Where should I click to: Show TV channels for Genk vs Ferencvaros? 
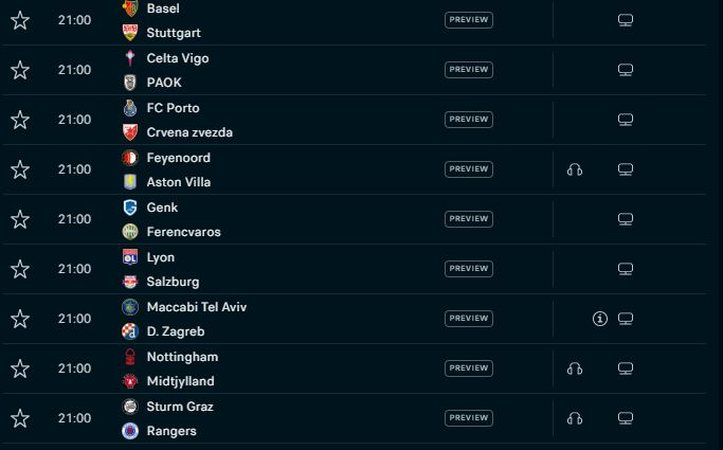coord(625,219)
